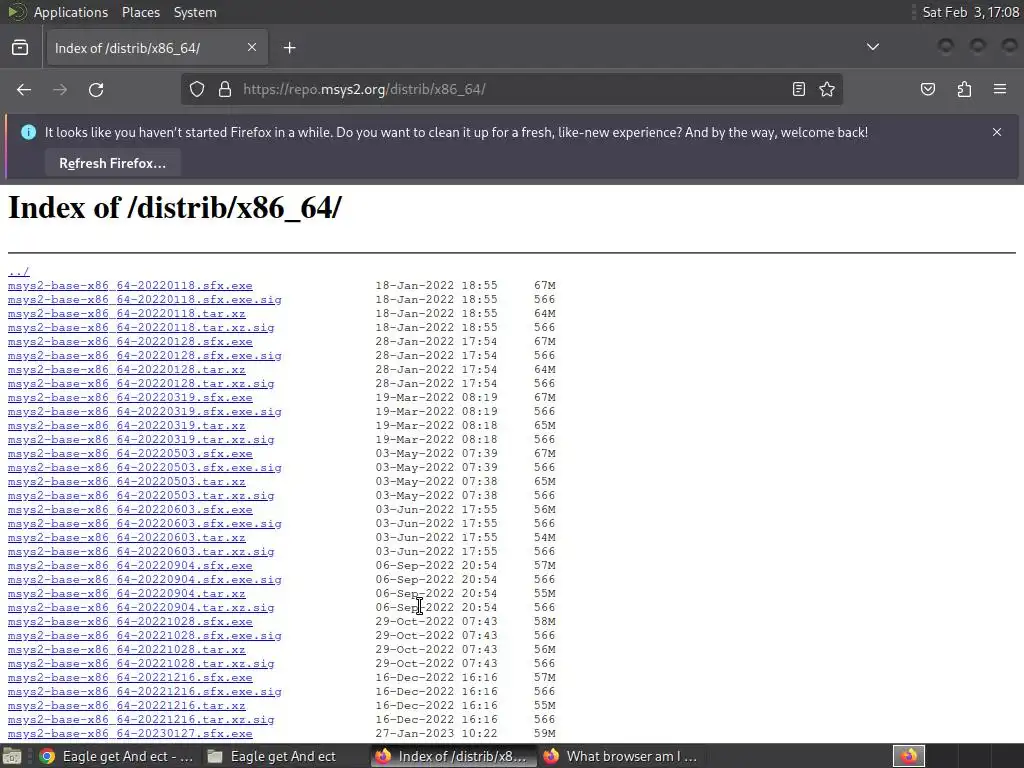Open msys2-base-x86_64-20221028.tar.xz.sig link
Viewport: 1024px width, 768px height.
click(x=141, y=664)
